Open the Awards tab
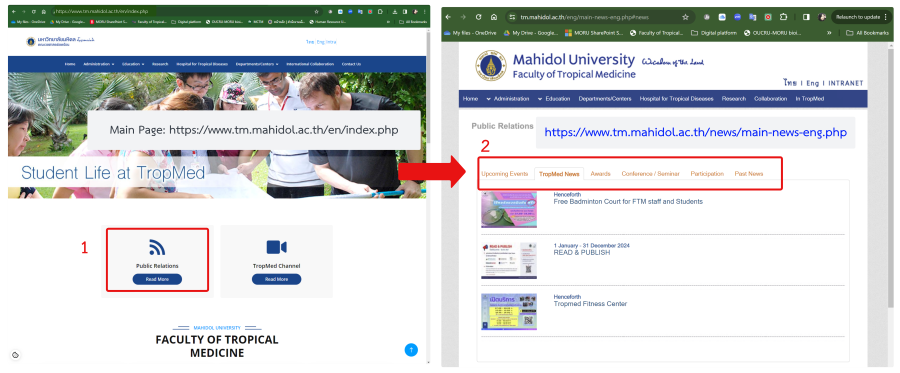 pyautogui.click(x=600, y=174)
